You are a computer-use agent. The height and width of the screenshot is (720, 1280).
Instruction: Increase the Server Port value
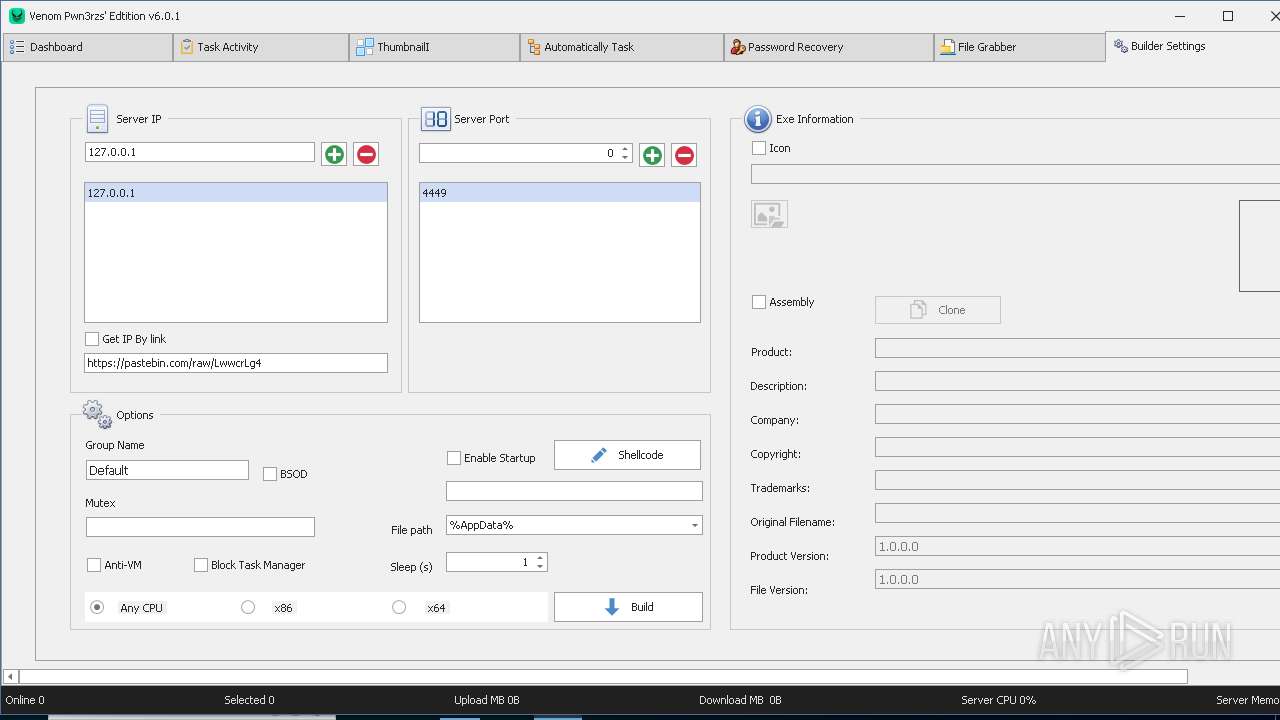(x=625, y=149)
